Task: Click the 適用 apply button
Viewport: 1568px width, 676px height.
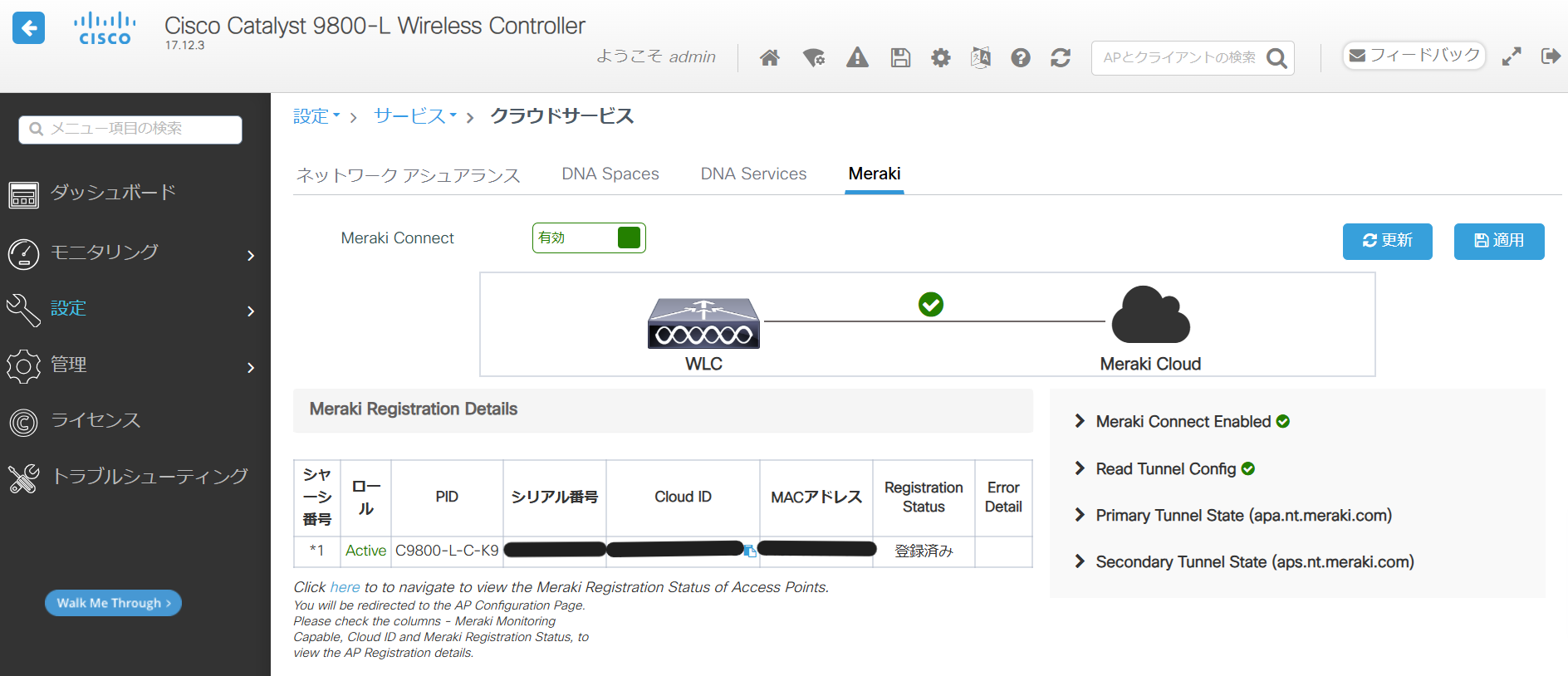Action: tap(1499, 241)
